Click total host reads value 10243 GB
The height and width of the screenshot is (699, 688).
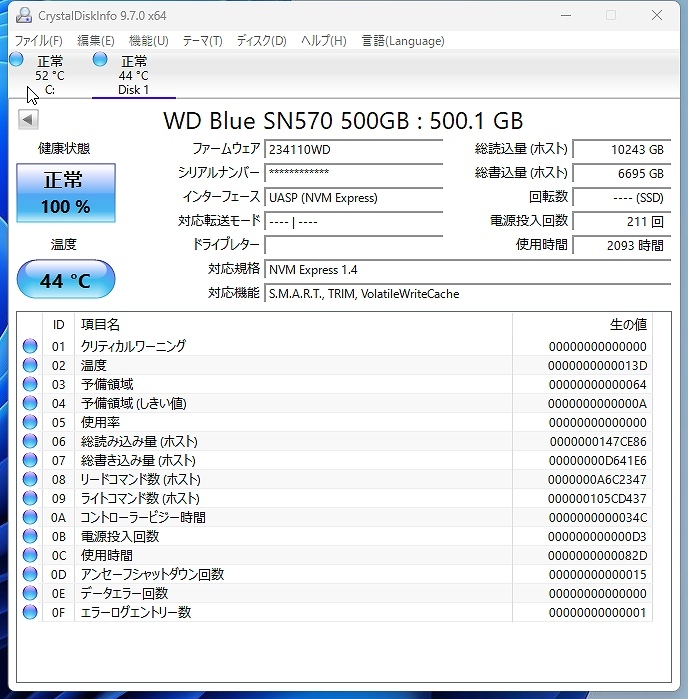click(x=622, y=149)
